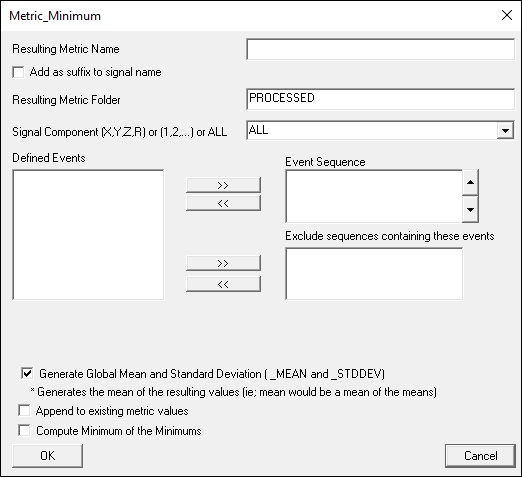Dismiss the dialog with Cancel button
522x477 pixels.
tap(480, 456)
